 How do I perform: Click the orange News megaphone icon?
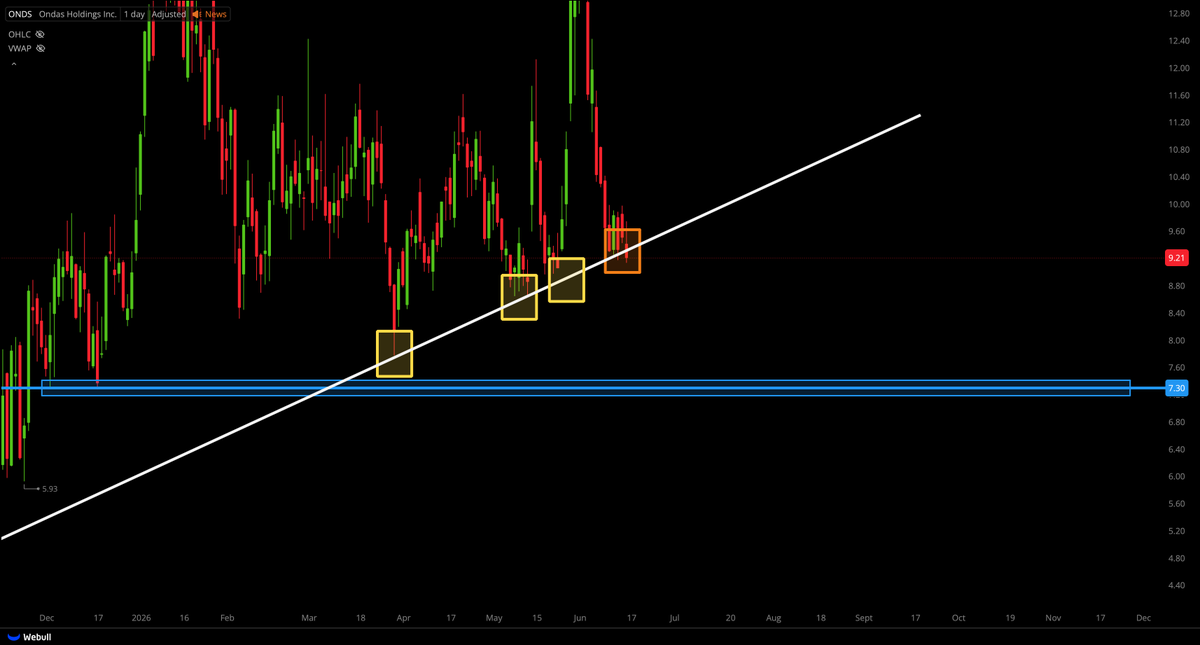197,14
